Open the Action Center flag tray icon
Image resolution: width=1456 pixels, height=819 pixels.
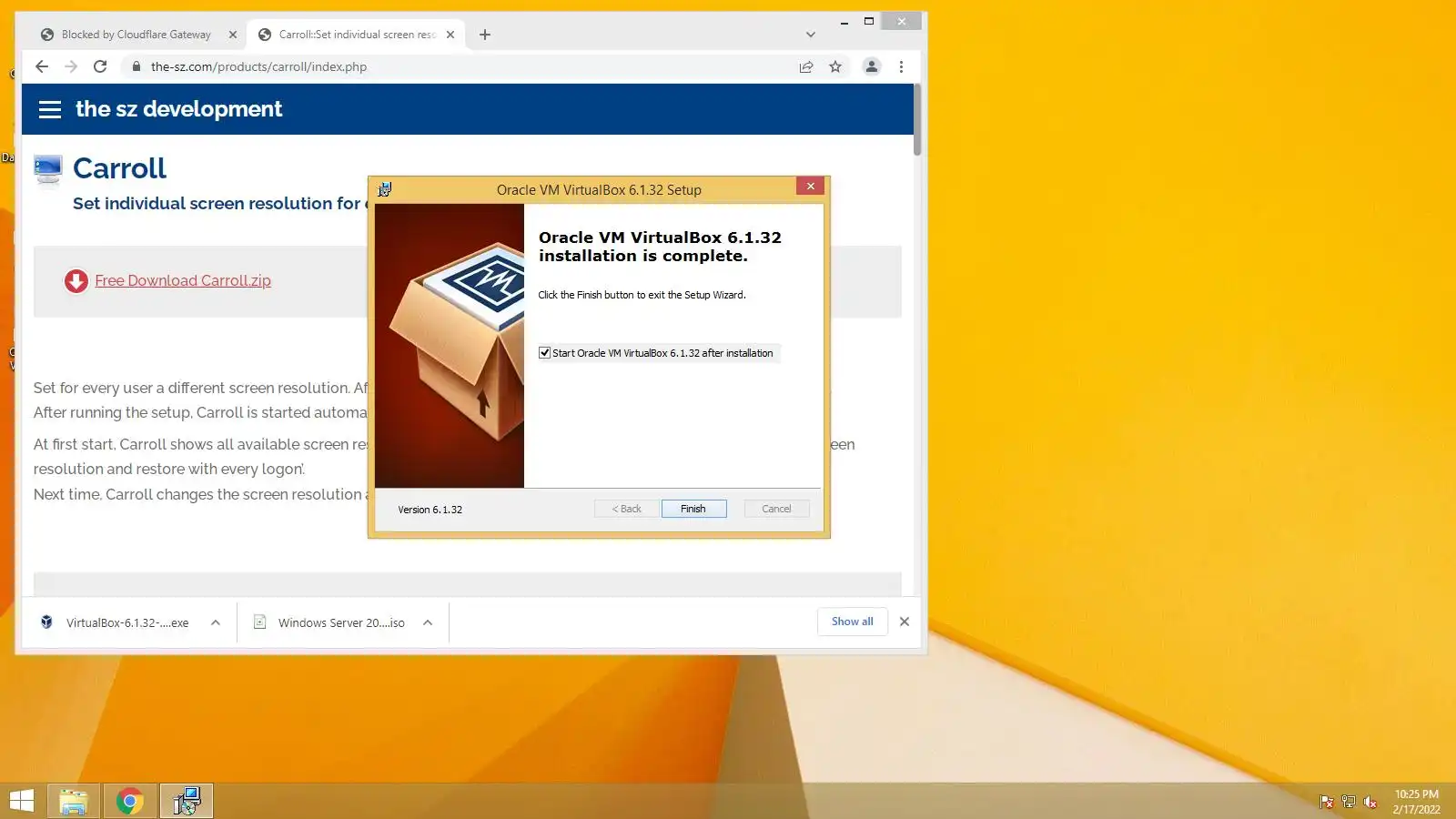click(x=1327, y=802)
